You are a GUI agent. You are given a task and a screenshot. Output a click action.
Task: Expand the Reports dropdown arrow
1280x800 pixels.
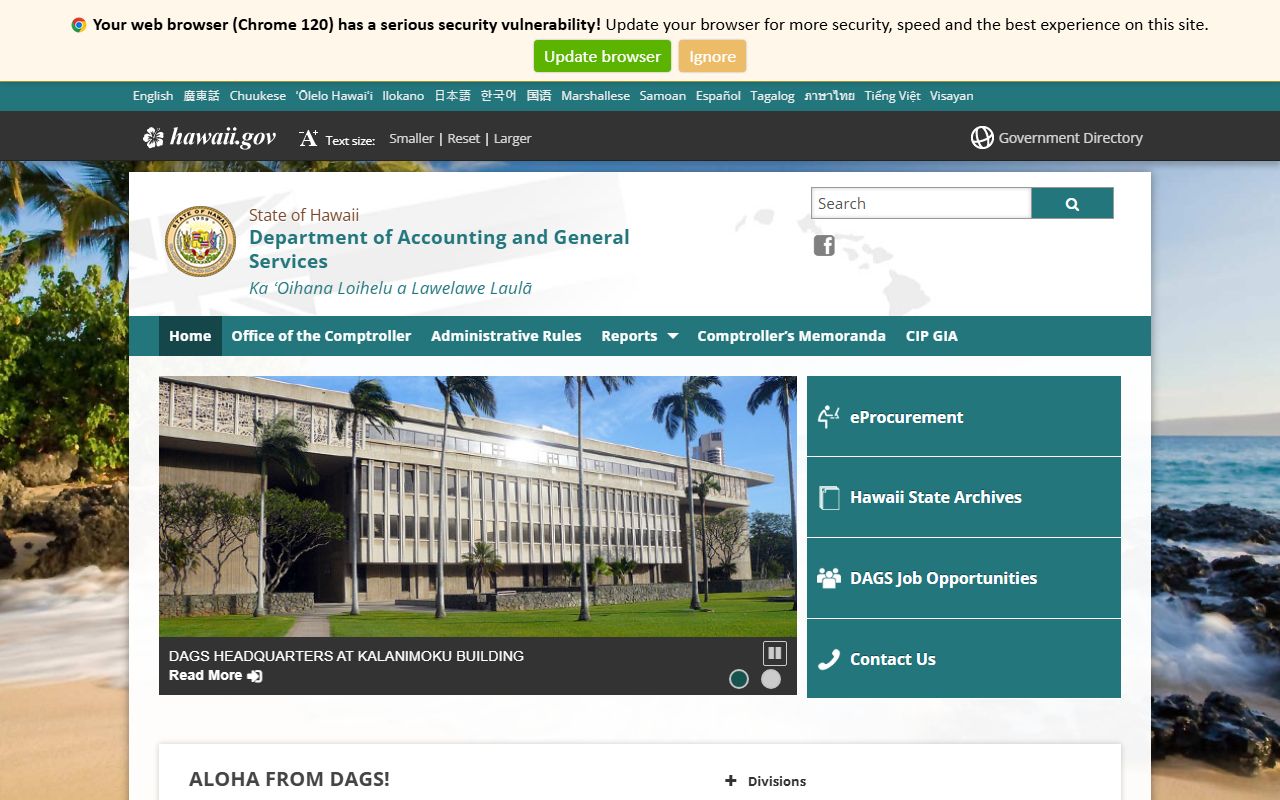click(x=673, y=336)
